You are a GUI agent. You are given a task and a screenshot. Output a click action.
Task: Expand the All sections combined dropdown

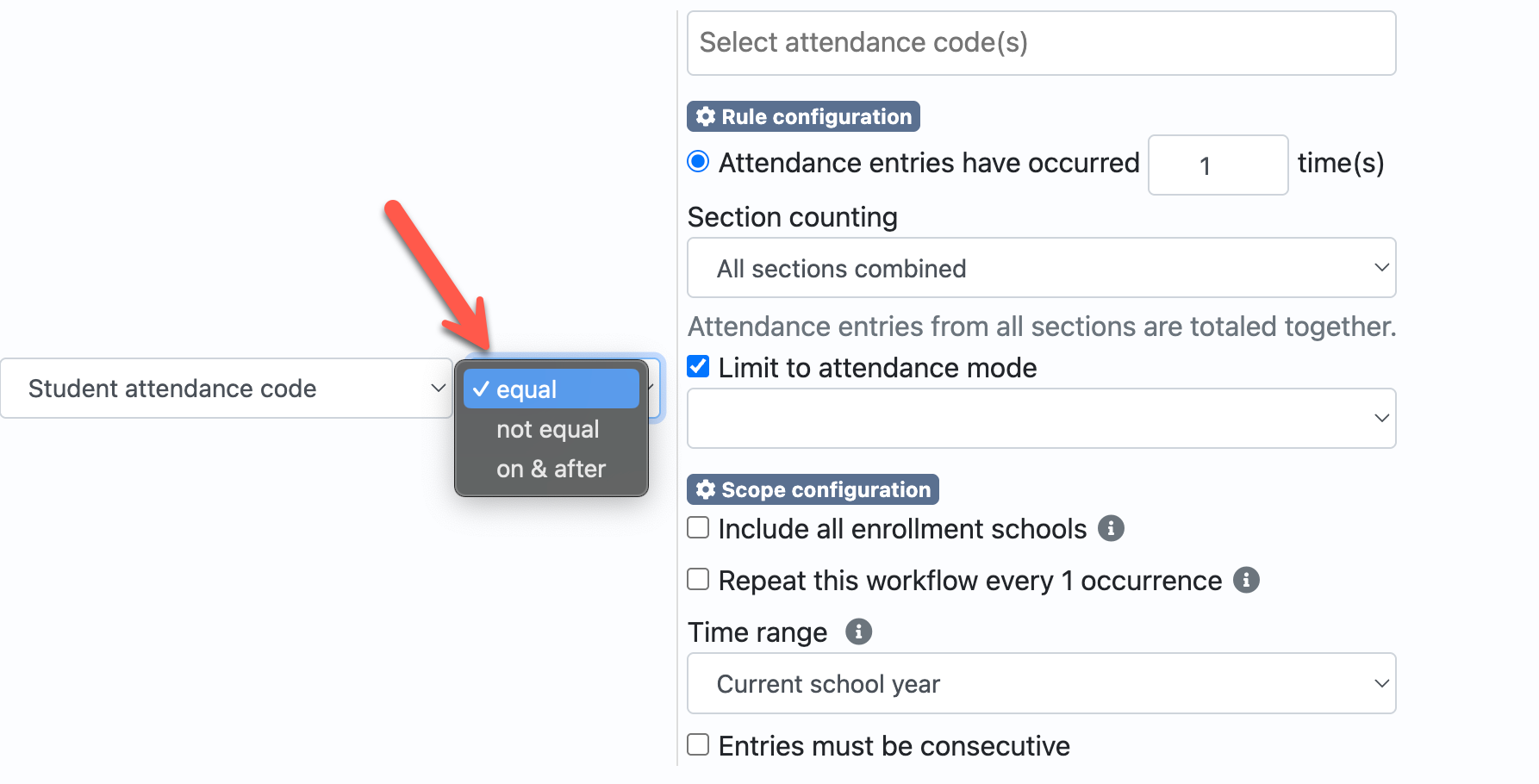tap(1041, 268)
